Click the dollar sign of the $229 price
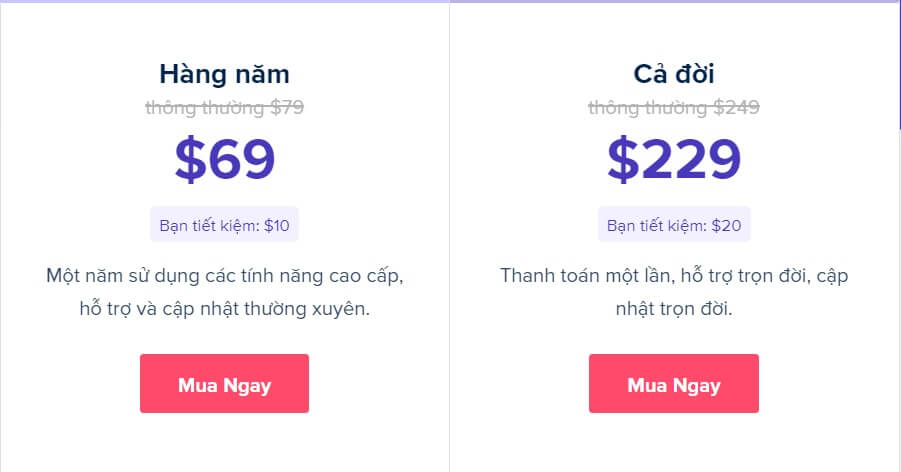Viewport: 901px width, 472px height. (x=623, y=159)
